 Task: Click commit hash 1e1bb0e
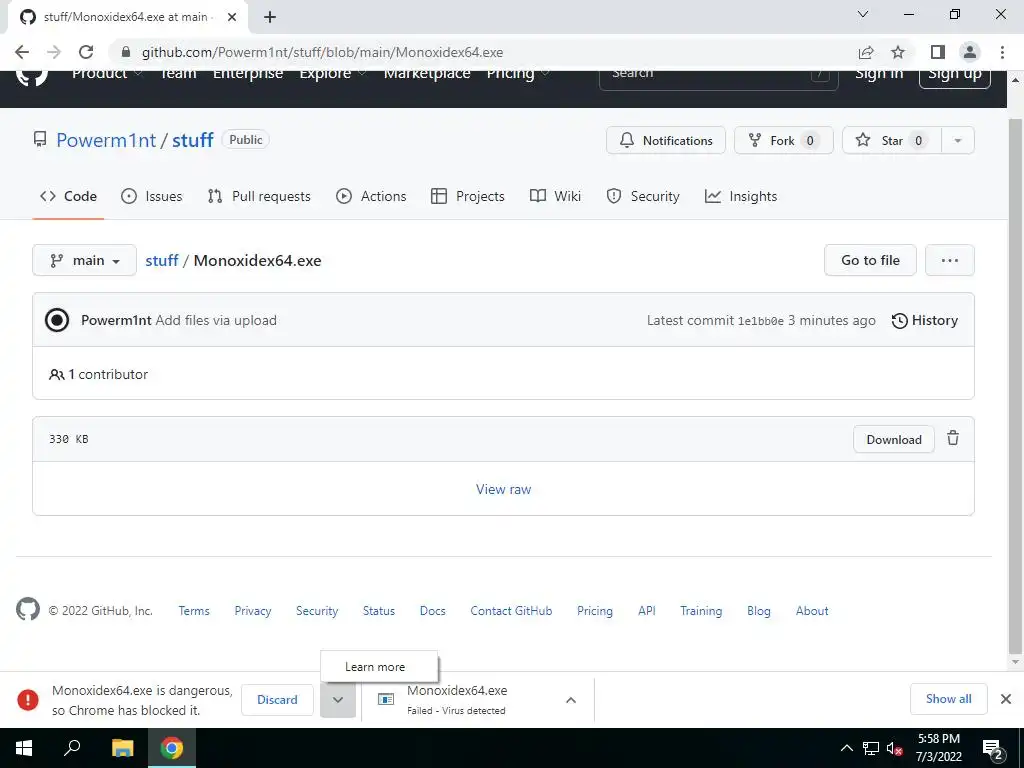pos(760,321)
